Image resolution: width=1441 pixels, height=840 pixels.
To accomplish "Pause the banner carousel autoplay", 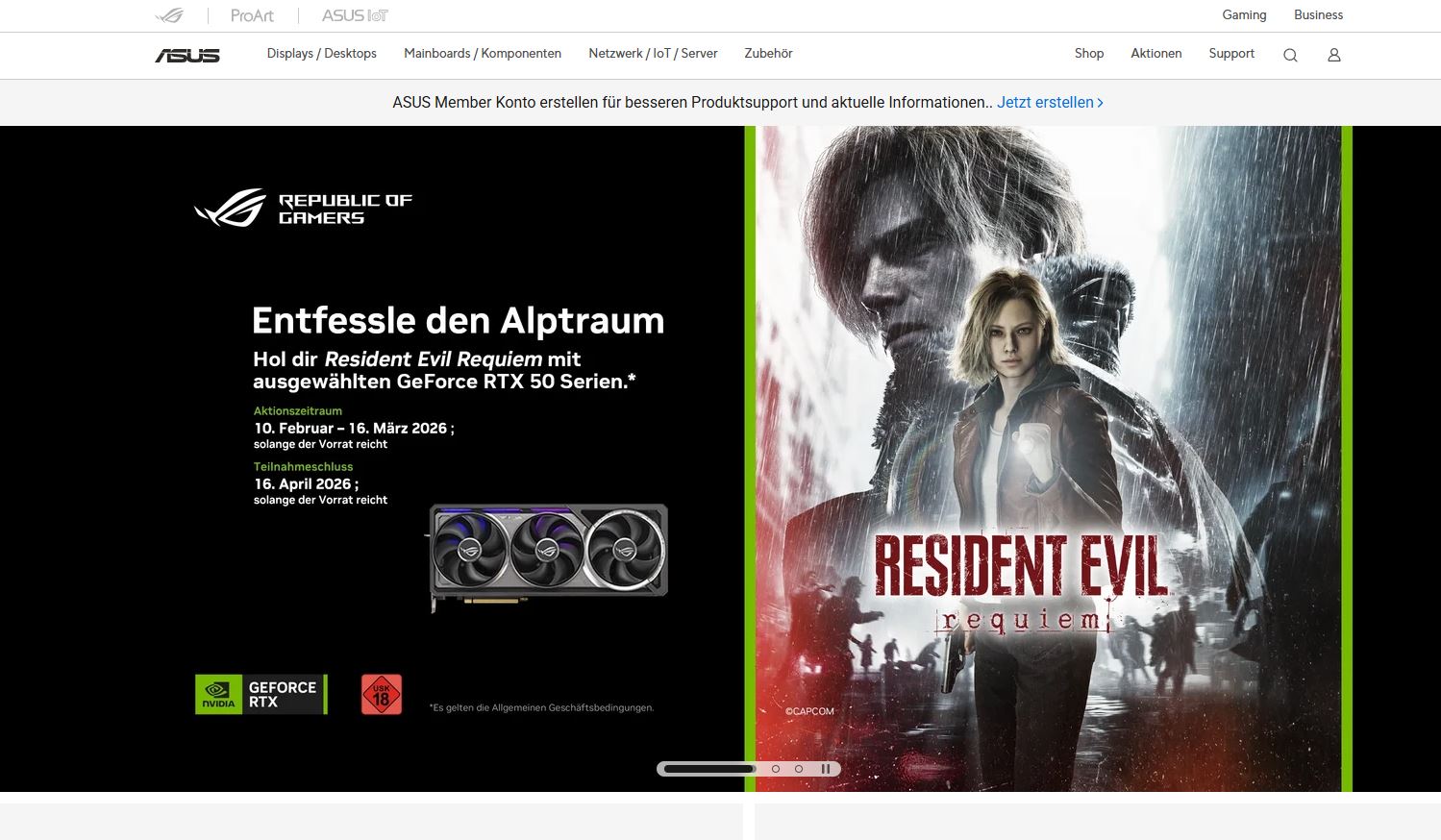I will (825, 768).
